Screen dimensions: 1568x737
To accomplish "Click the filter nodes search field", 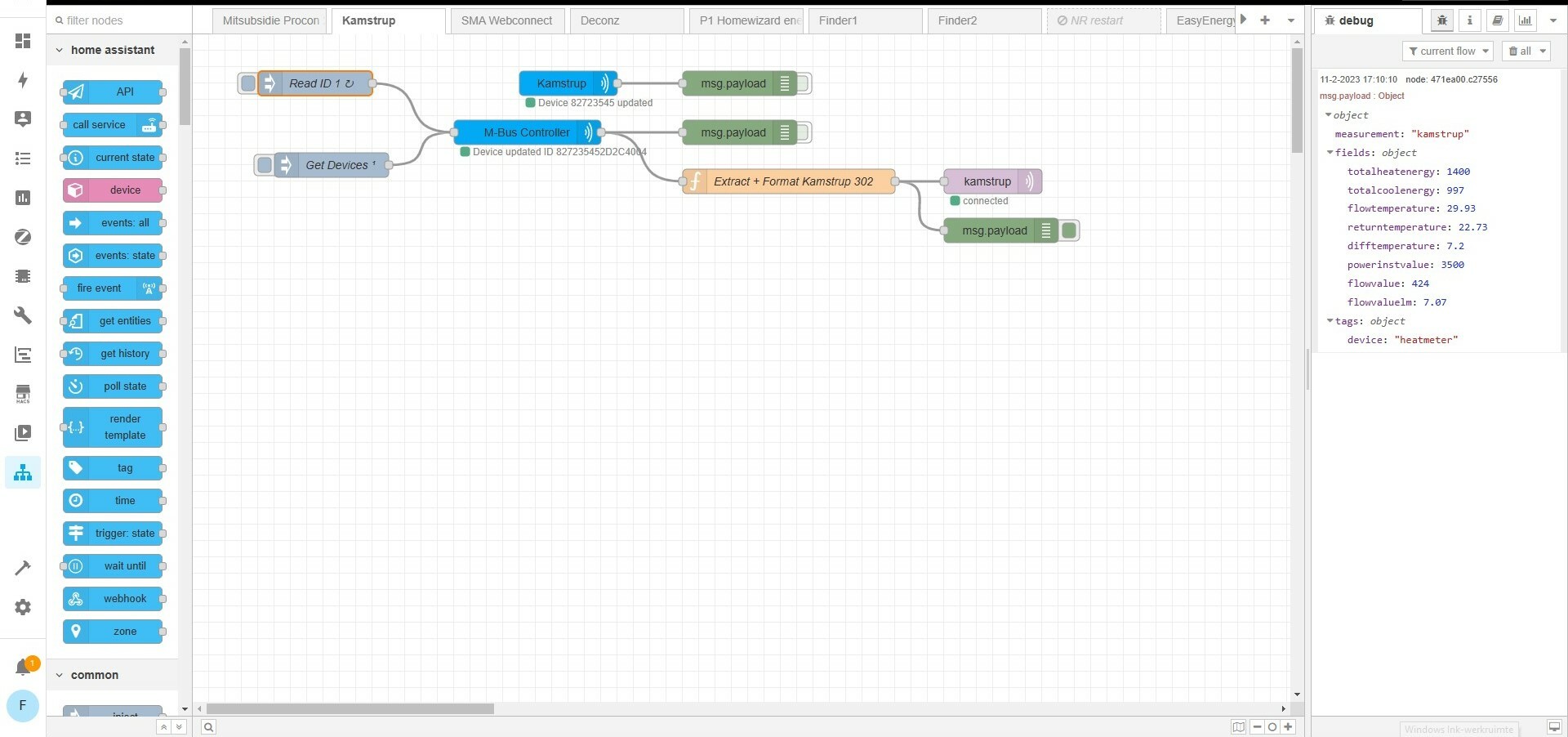I will point(119,20).
